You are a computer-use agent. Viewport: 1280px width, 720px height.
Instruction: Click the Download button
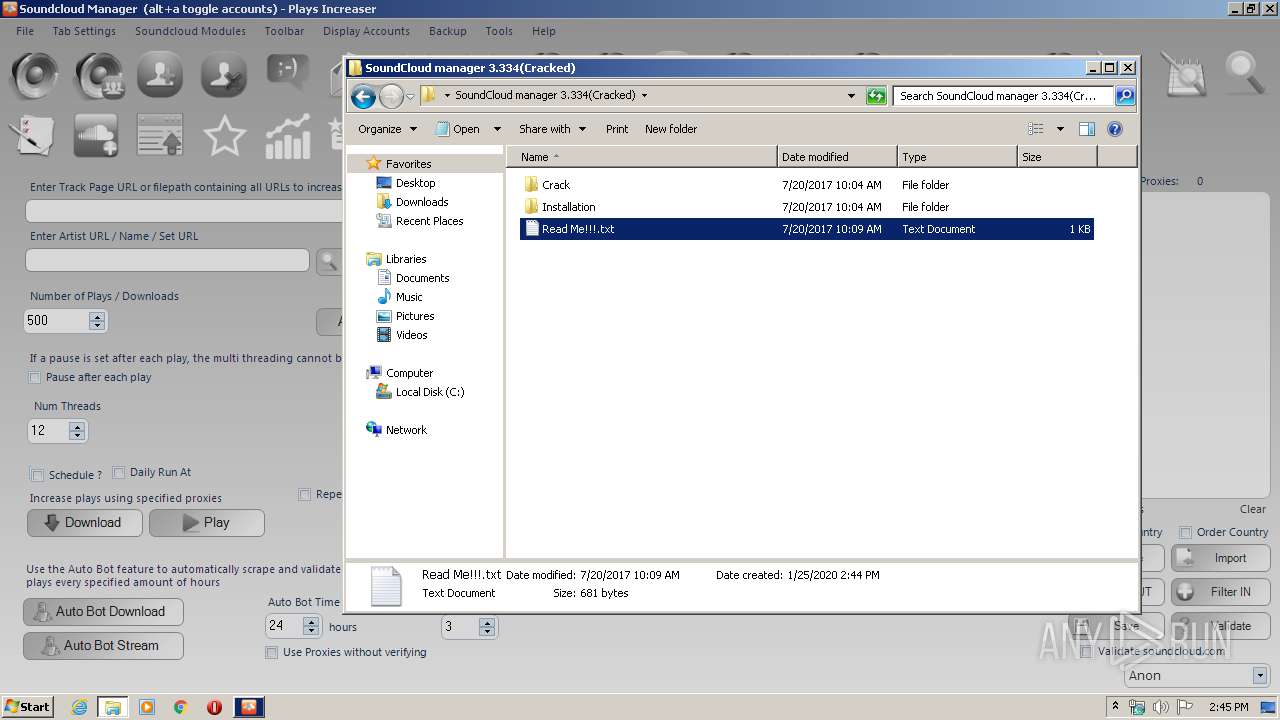click(84, 523)
